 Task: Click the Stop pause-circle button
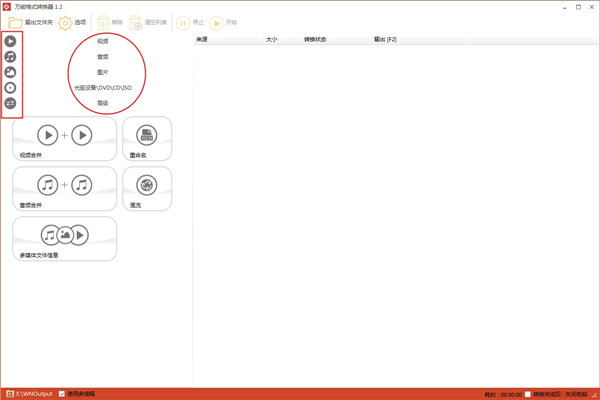pyautogui.click(x=183, y=23)
